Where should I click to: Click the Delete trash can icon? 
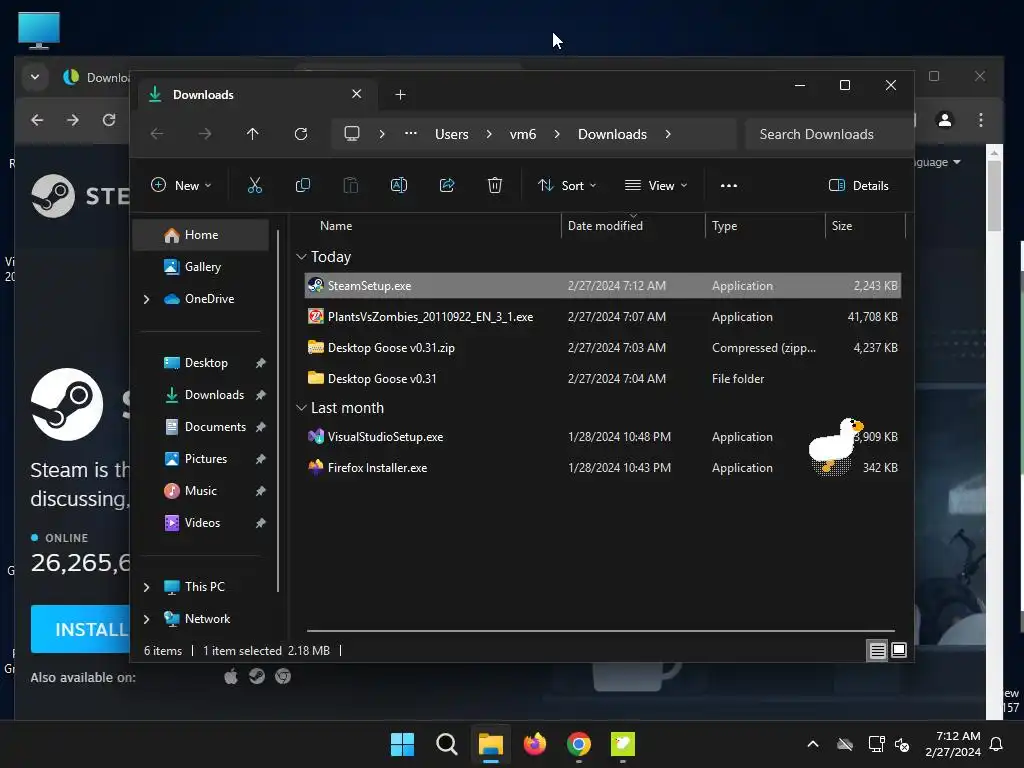[495, 185]
